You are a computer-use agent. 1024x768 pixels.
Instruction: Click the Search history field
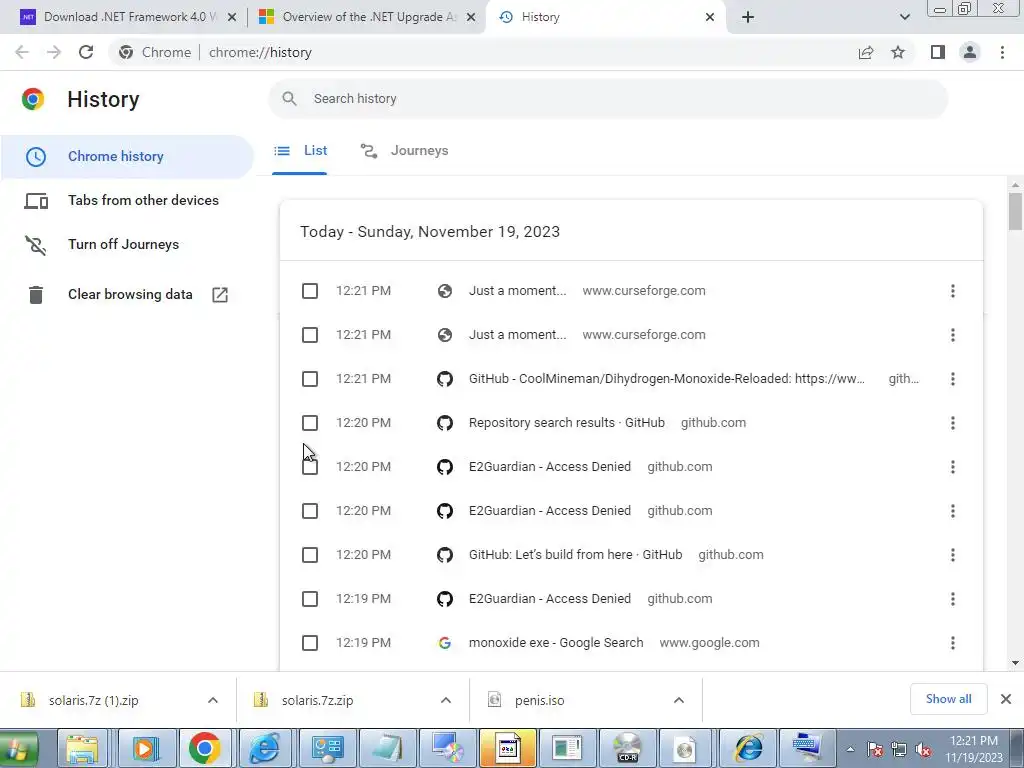[607, 99]
